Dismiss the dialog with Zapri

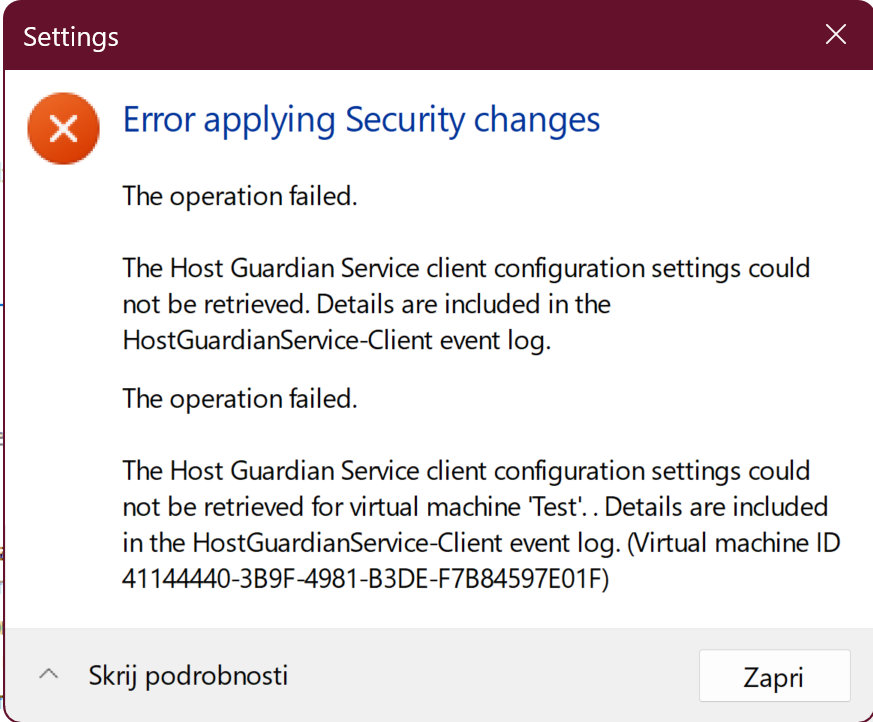pyautogui.click(x=774, y=675)
